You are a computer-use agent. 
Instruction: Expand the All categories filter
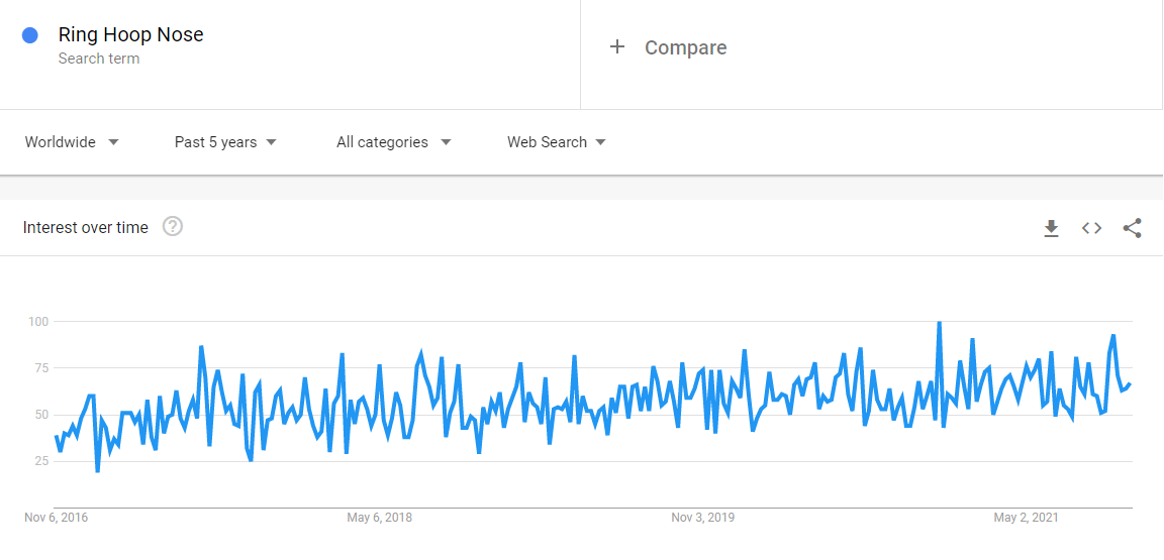tap(393, 142)
